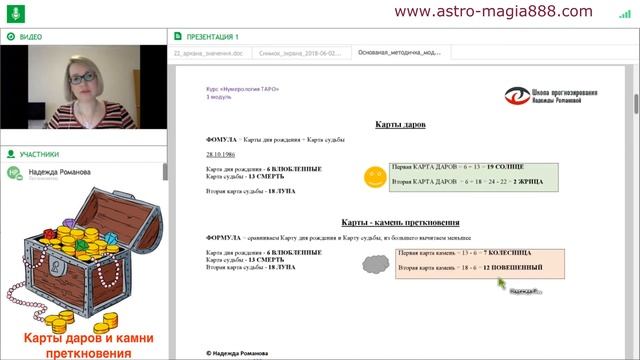Click the presentation's vertical scrollbar thumb

click(636, 104)
